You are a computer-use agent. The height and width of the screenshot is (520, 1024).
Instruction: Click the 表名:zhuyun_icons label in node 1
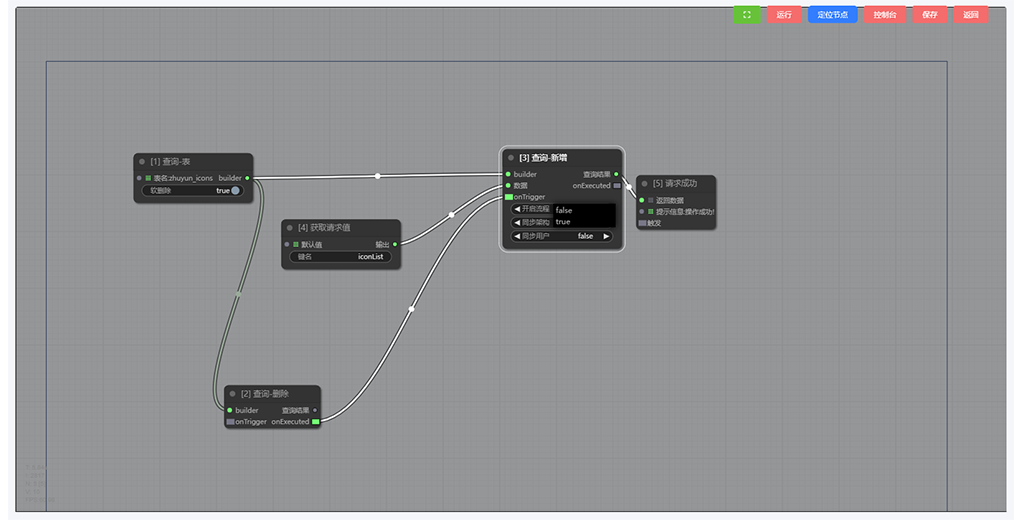[x=183, y=178]
